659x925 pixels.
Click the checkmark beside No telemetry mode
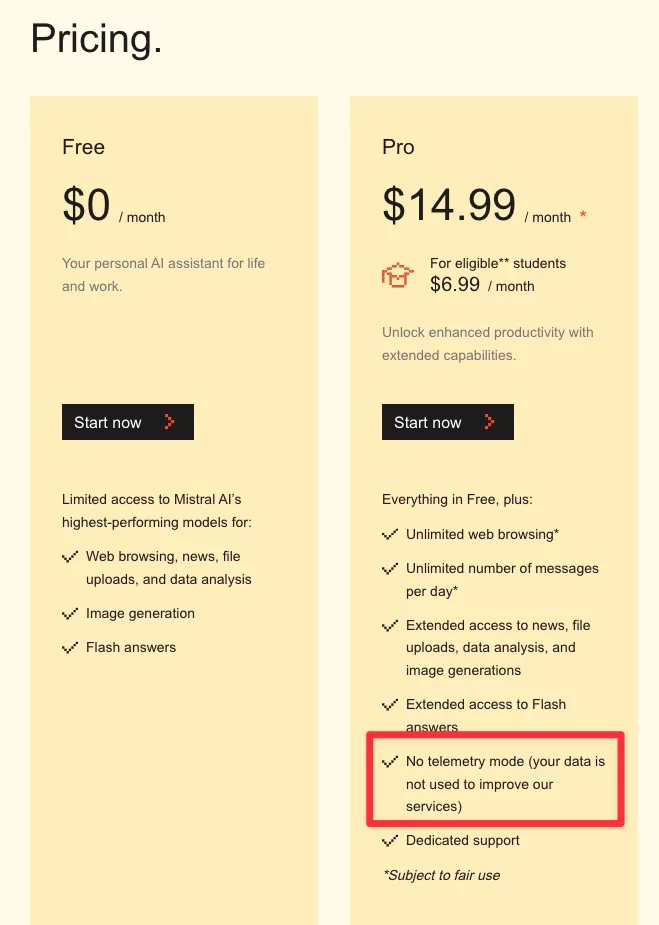pyautogui.click(x=390, y=762)
